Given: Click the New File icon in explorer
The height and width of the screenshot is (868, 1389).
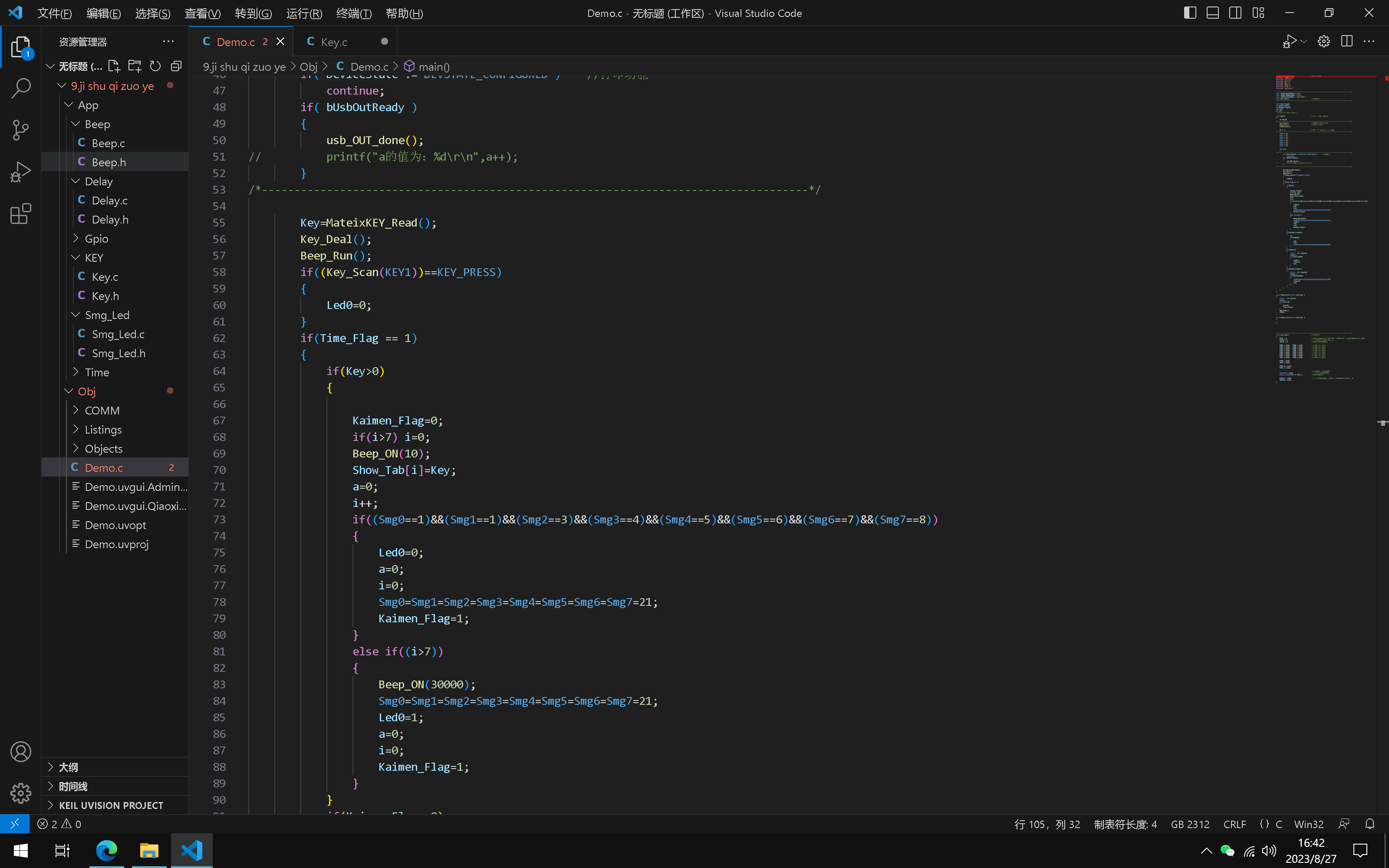Looking at the screenshot, I should pyautogui.click(x=114, y=66).
